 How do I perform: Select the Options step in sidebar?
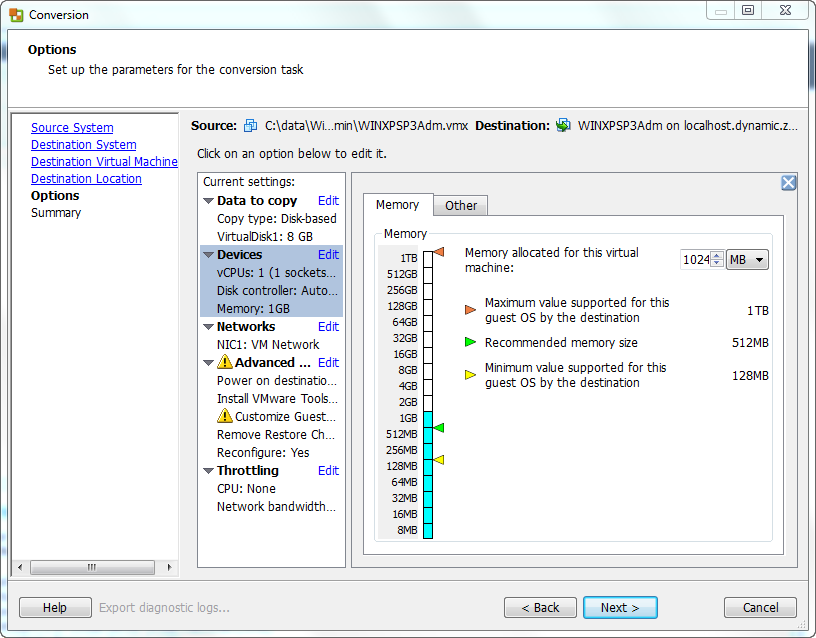55,196
